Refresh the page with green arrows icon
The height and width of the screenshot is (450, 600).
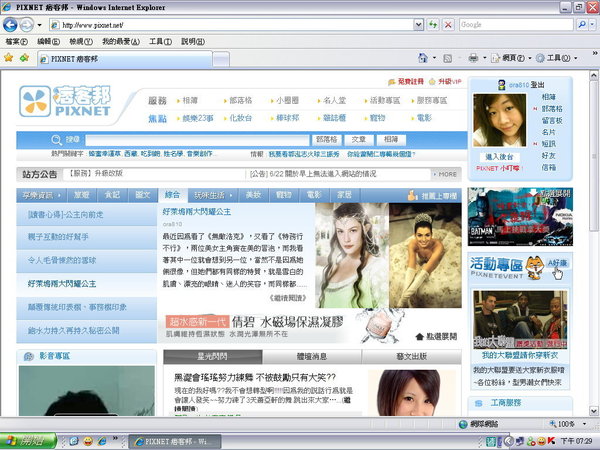click(x=433, y=25)
